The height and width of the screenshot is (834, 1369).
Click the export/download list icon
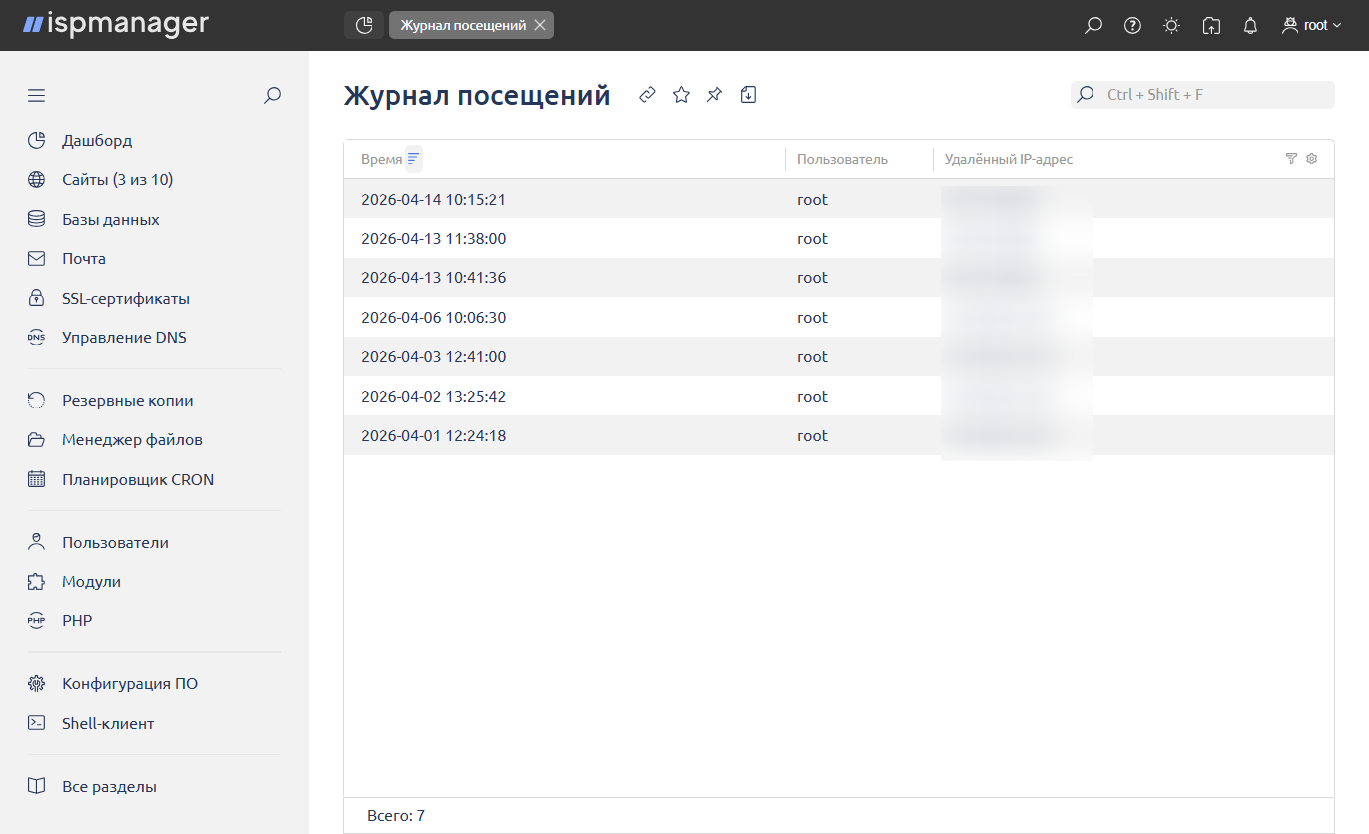click(x=749, y=95)
